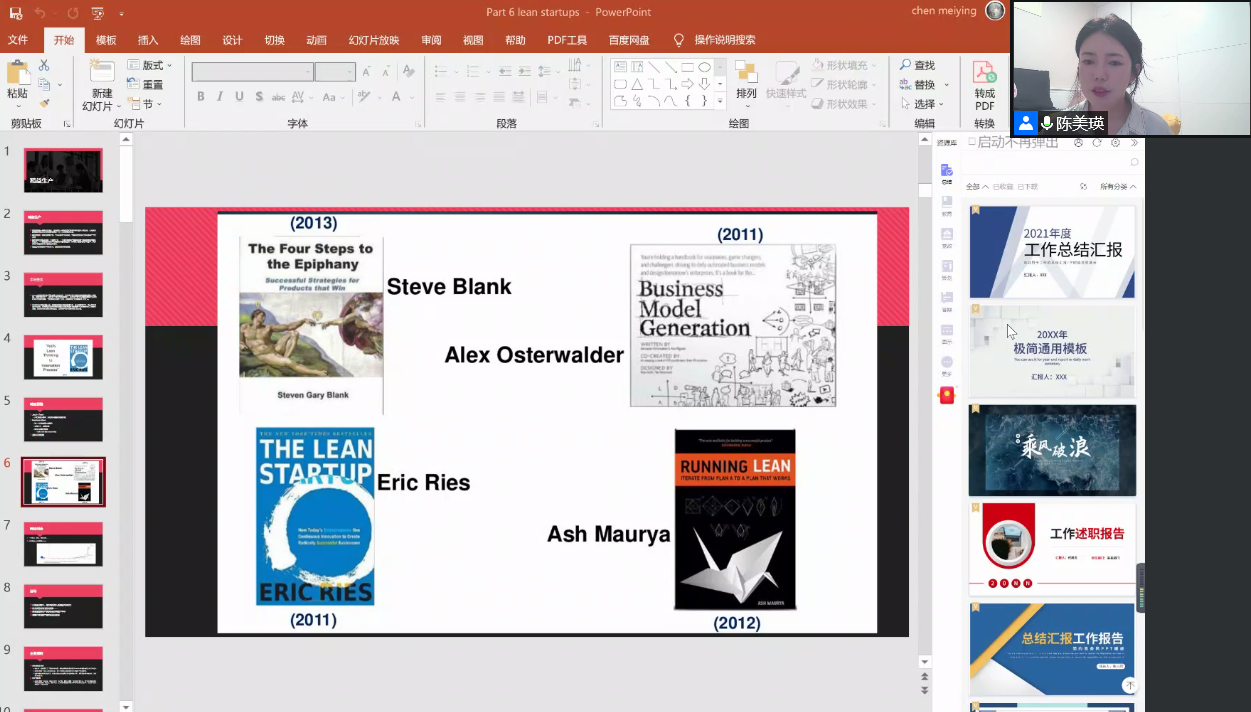Open the 文件 file menu
The width and height of the screenshot is (1251, 712).
point(18,40)
